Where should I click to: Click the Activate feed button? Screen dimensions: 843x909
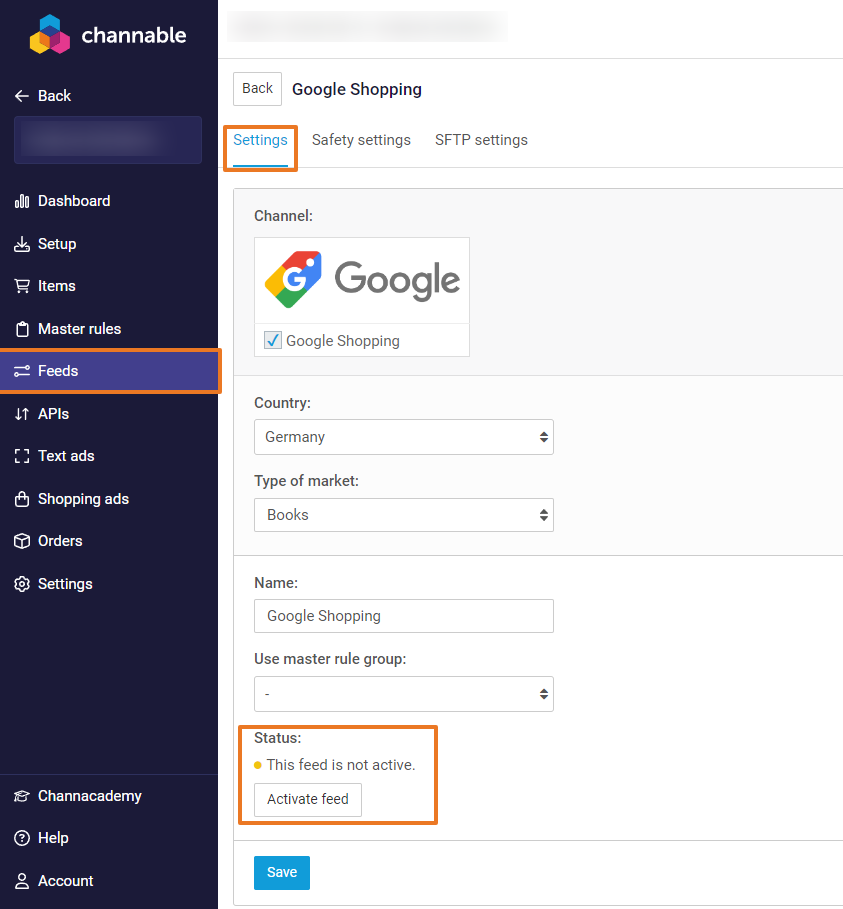tap(308, 799)
